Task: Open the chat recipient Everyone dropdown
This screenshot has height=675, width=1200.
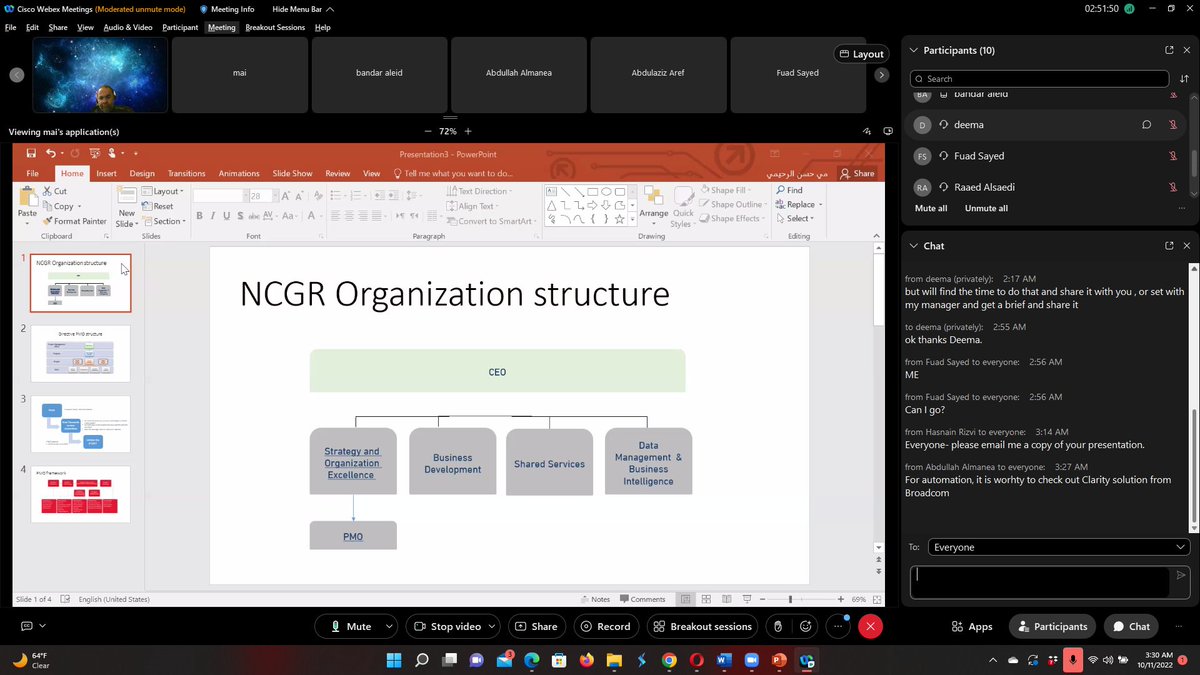Action: coord(1058,547)
